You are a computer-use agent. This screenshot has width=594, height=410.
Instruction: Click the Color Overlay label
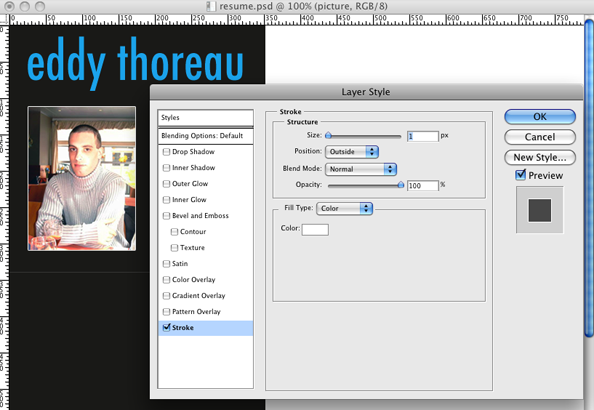coord(194,280)
